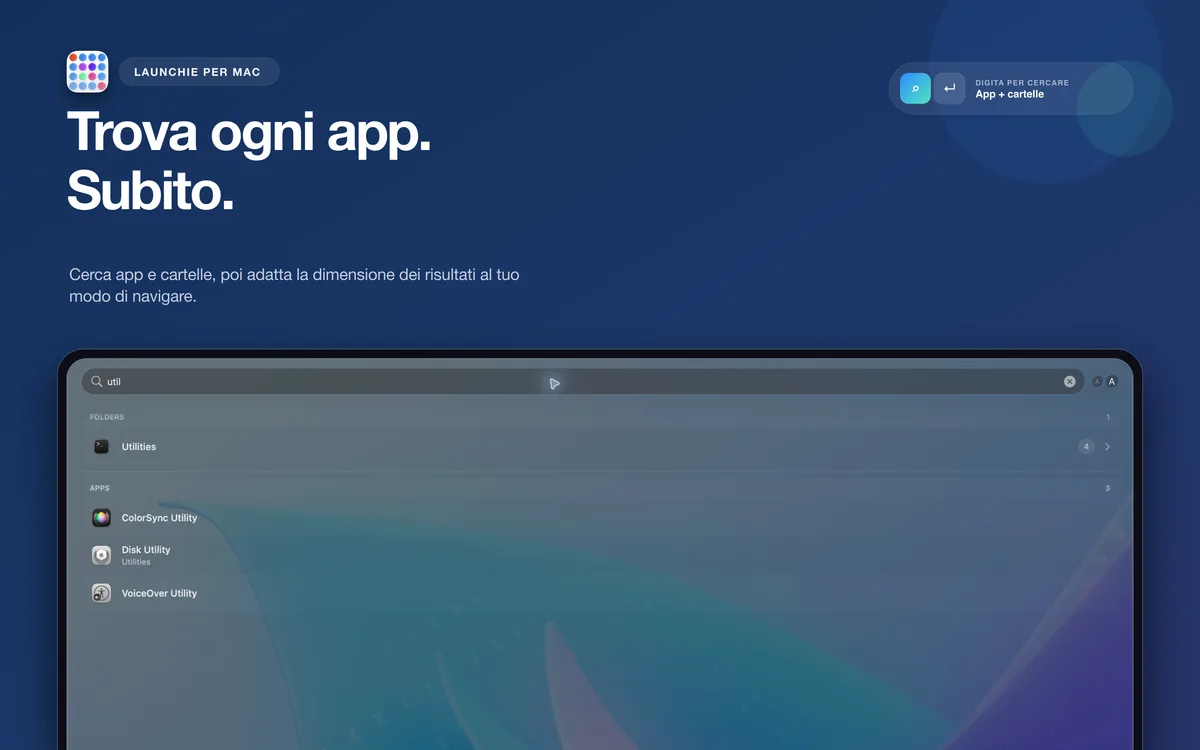1200x750 pixels.
Task: Clear the search text with X button
Action: click(1069, 381)
